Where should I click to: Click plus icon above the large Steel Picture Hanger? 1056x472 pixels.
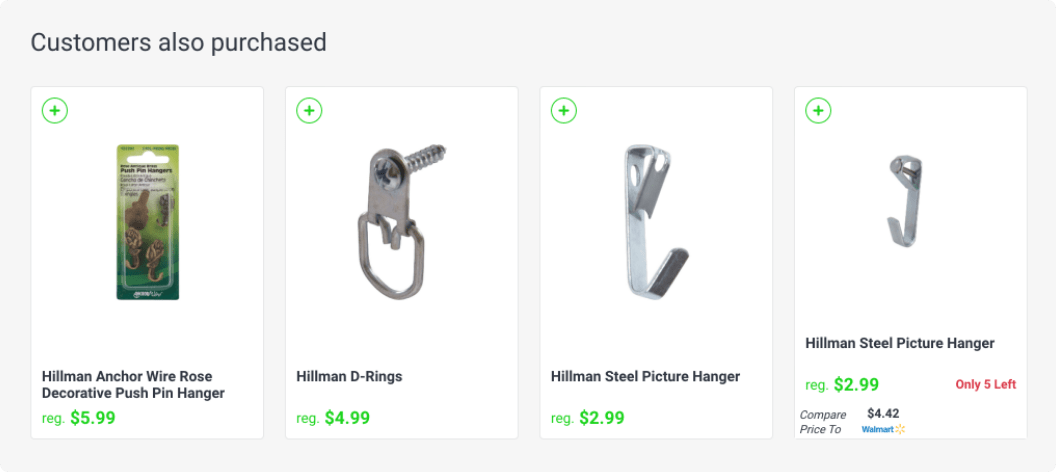tap(564, 111)
